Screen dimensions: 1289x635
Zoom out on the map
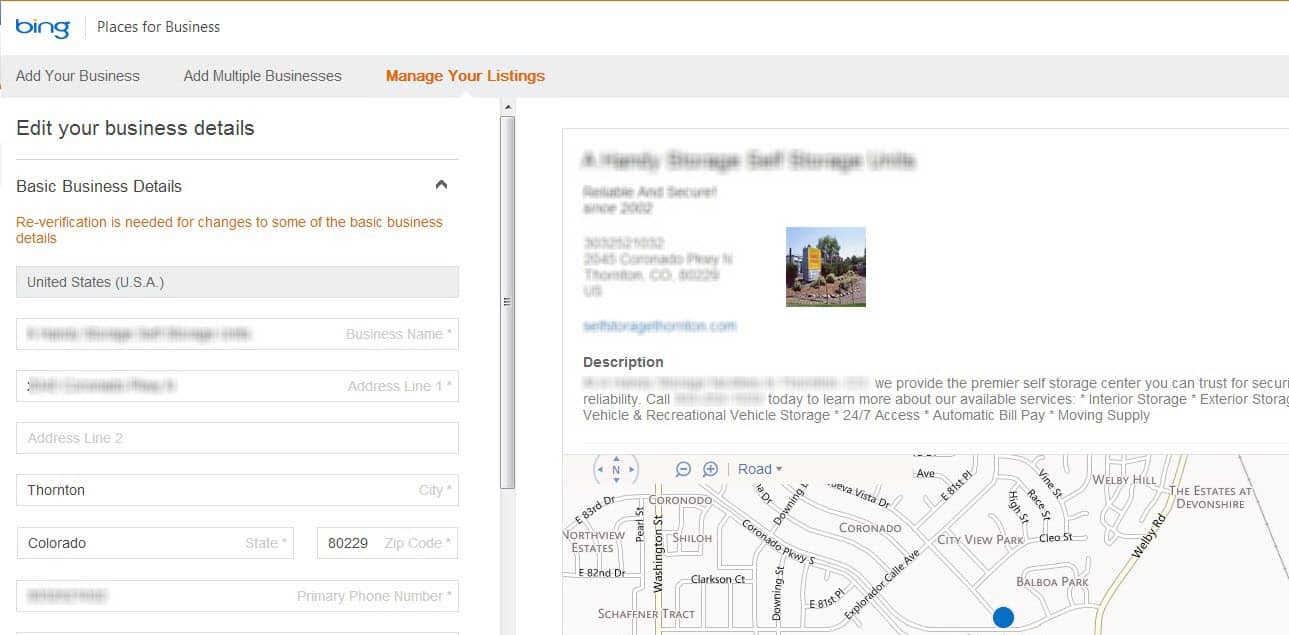[684, 469]
